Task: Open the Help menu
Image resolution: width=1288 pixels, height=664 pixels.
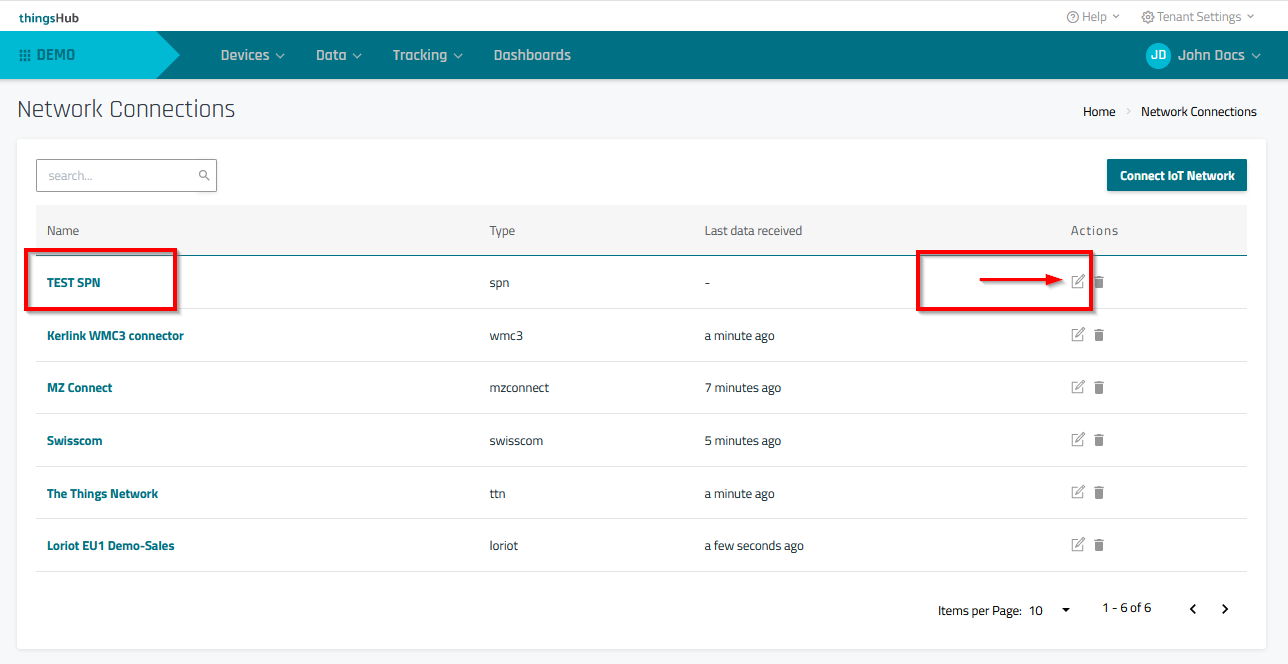Action: pos(1093,17)
